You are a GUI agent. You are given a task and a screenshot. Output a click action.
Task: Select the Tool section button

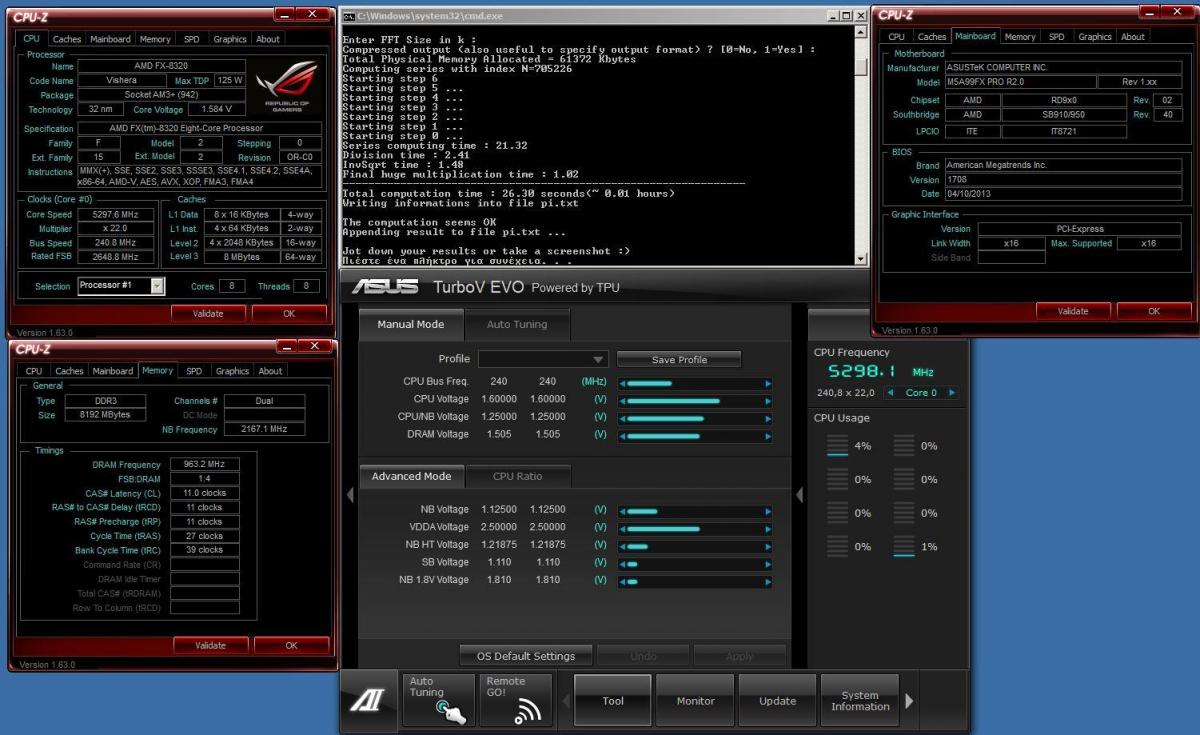[613, 701]
